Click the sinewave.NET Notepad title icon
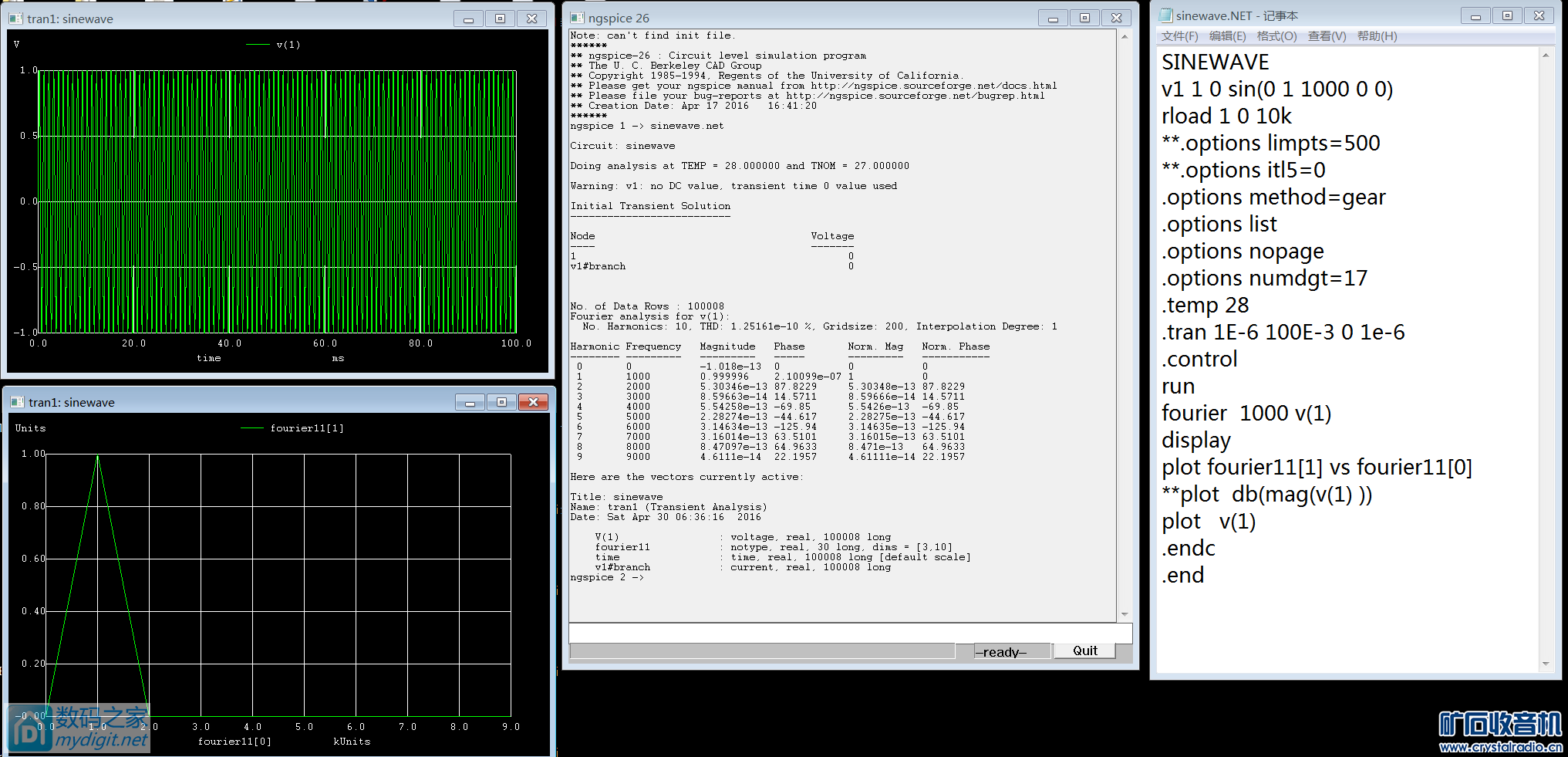 click(1165, 15)
